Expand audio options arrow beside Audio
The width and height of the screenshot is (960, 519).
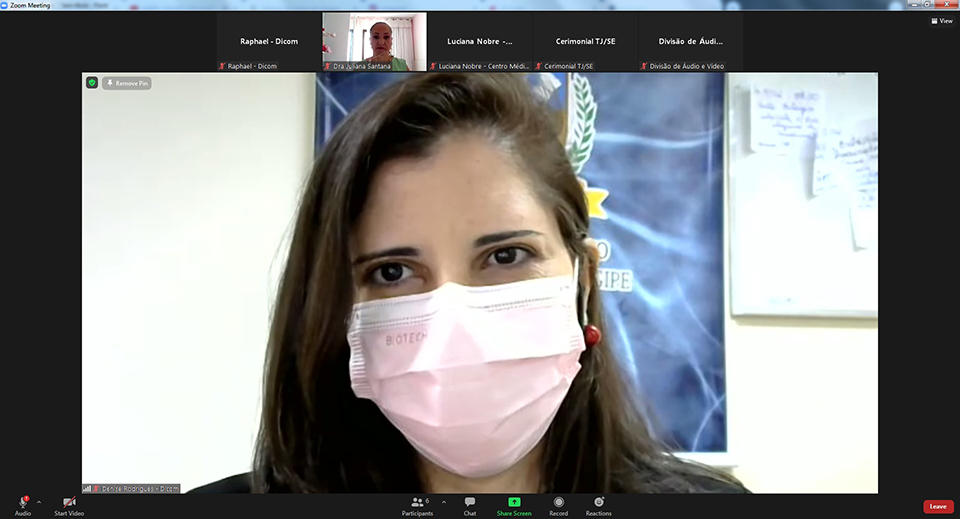click(39, 502)
